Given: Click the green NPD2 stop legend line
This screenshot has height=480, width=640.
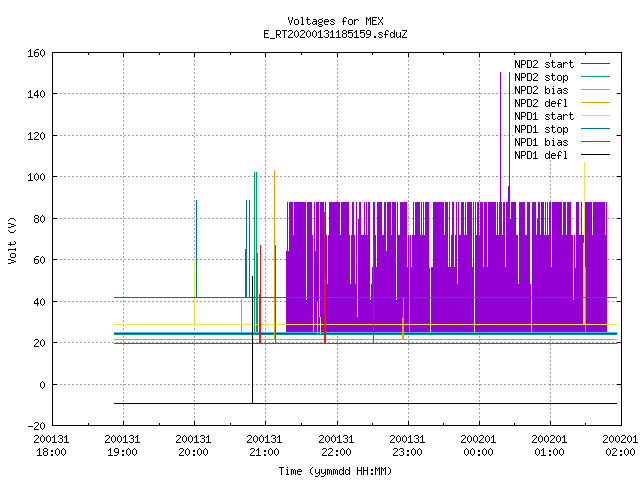Looking at the screenshot, I should pyautogui.click(x=596, y=77).
